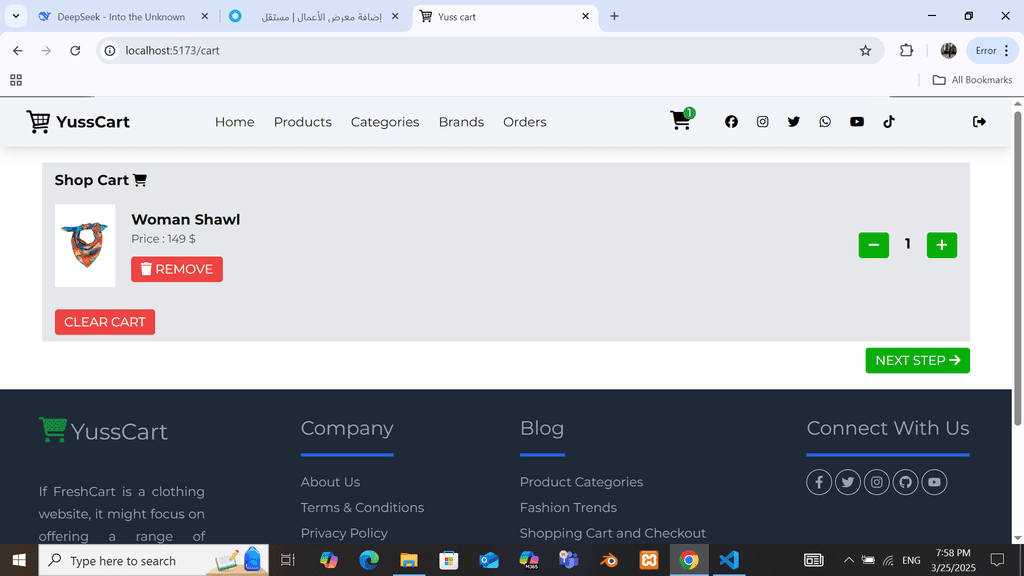Open the Fashion Trends blog link

click(x=568, y=507)
